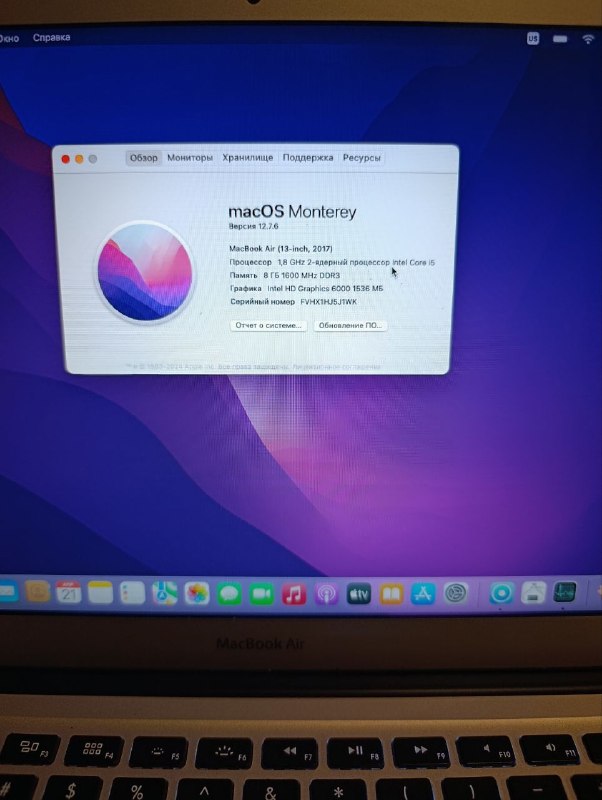This screenshot has height=800, width=602.
Task: Click the Отчет о системе button
Action: point(268,326)
